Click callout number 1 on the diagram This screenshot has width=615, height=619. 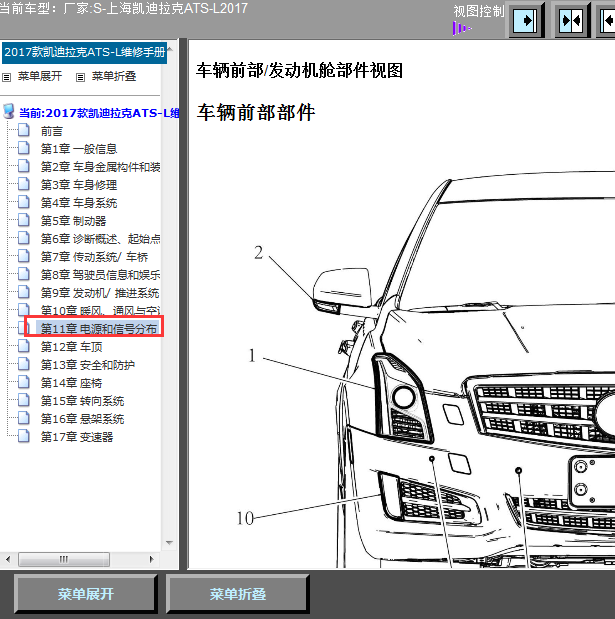click(252, 356)
